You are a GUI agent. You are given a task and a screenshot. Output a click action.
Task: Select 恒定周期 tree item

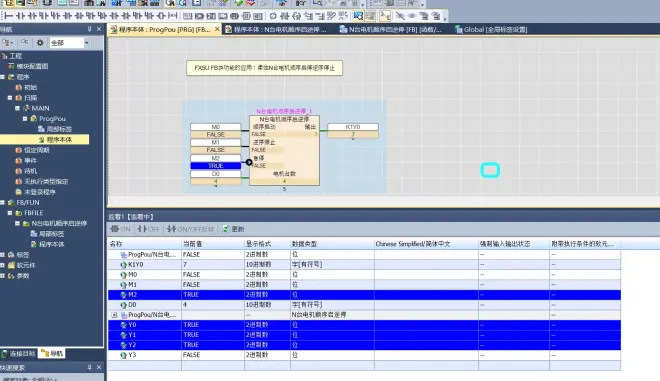coord(36,150)
